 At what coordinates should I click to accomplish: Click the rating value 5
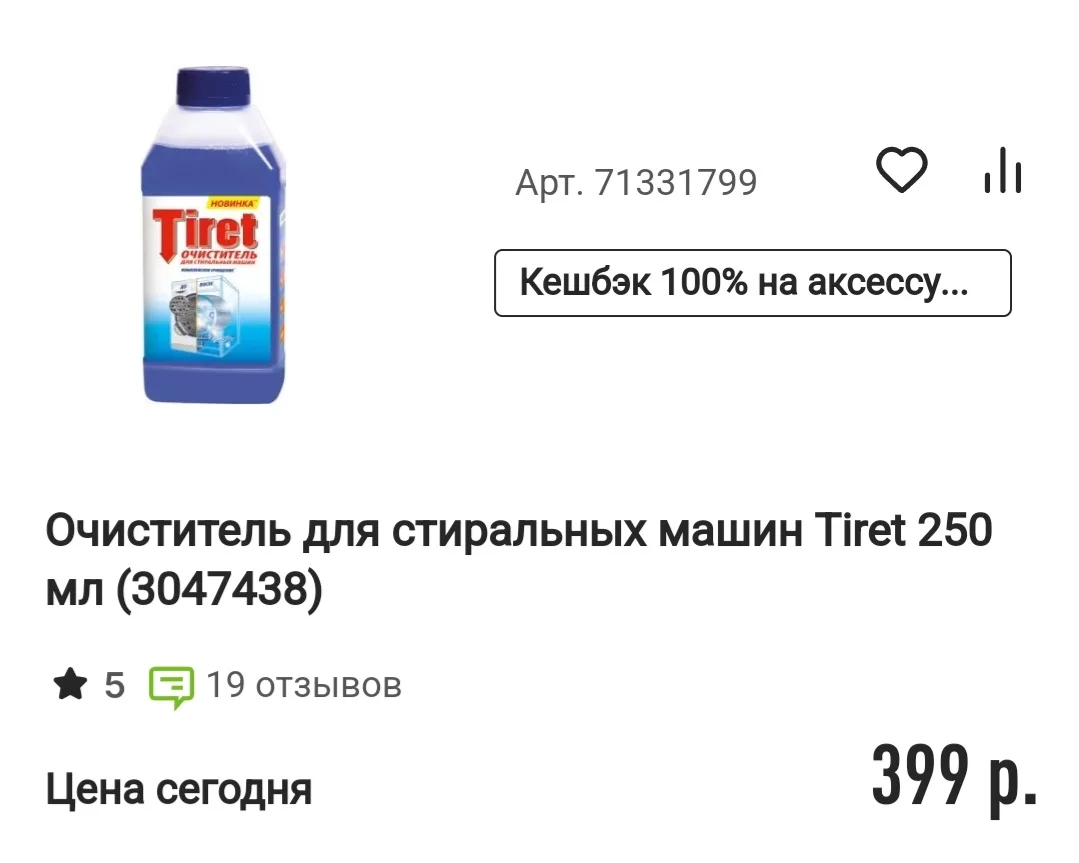pos(115,685)
